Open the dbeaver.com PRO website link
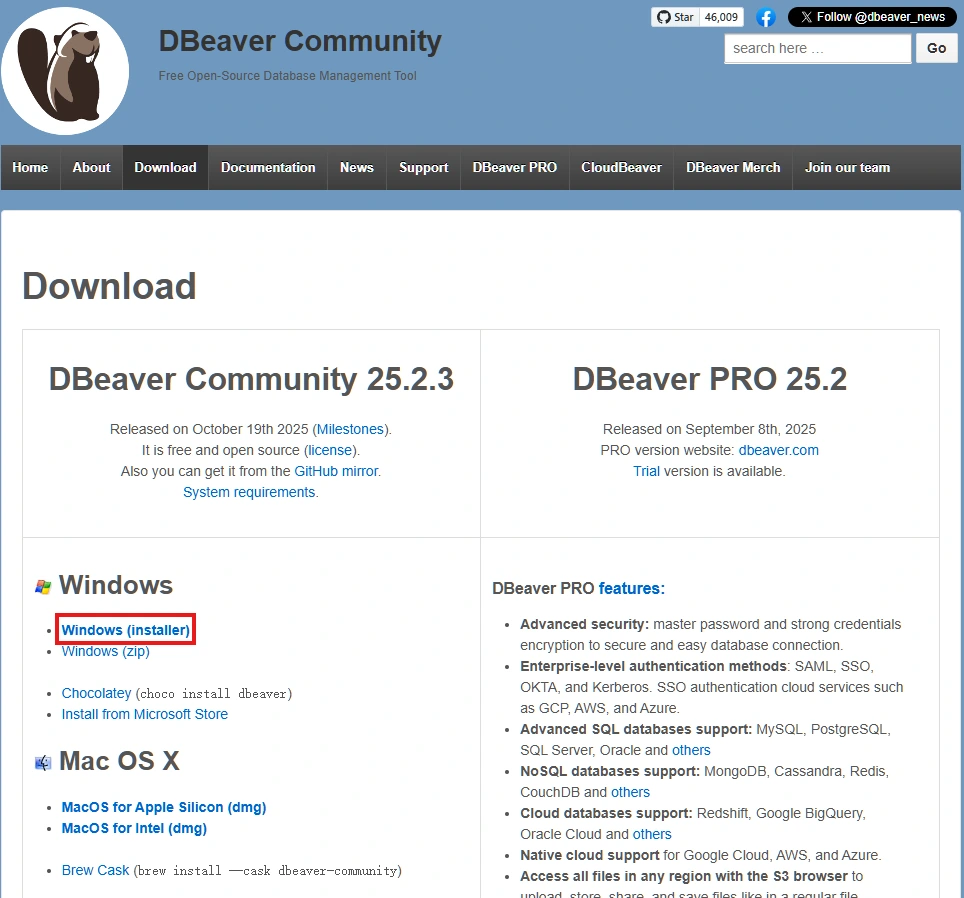The height and width of the screenshot is (898, 964). pos(778,450)
